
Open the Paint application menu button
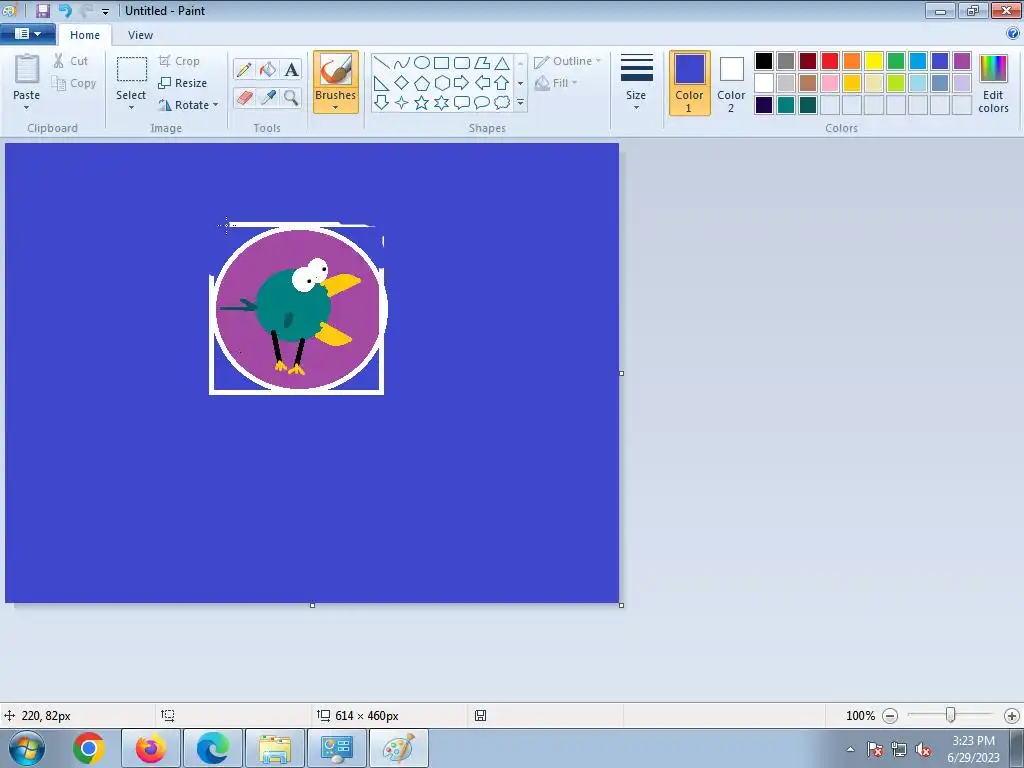pyautogui.click(x=27, y=34)
